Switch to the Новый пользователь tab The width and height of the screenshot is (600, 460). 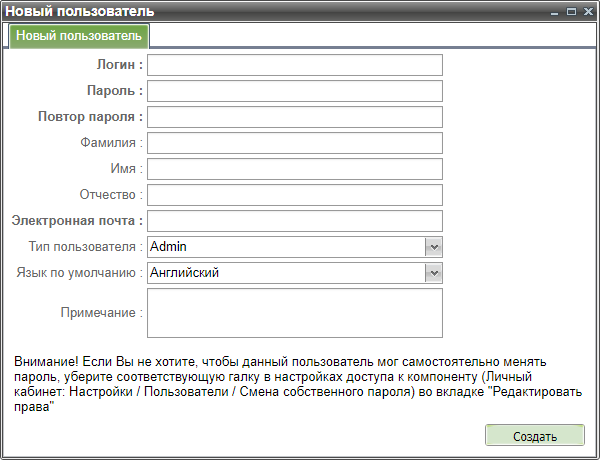coord(79,36)
